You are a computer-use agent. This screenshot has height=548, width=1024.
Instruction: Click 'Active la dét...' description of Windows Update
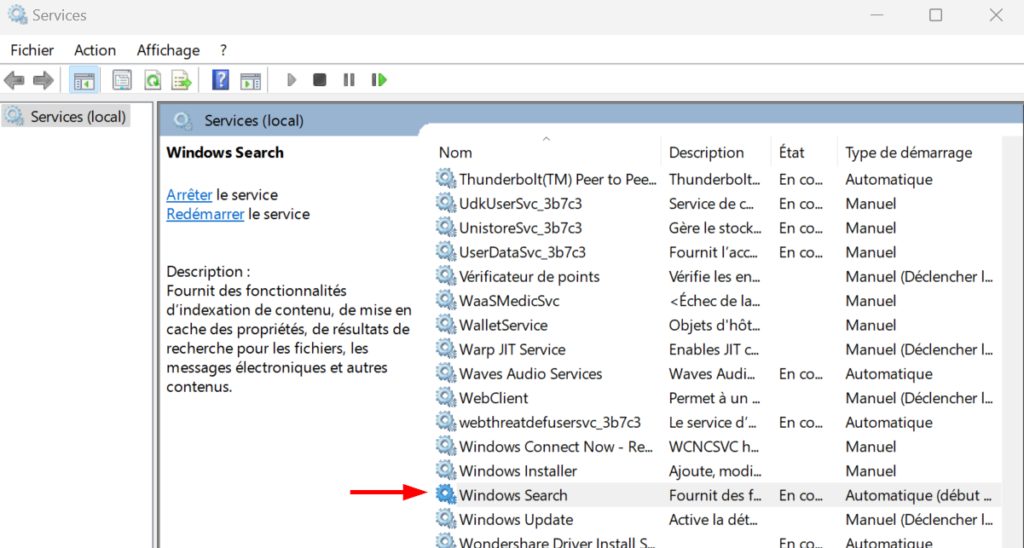pyautogui.click(x=713, y=520)
